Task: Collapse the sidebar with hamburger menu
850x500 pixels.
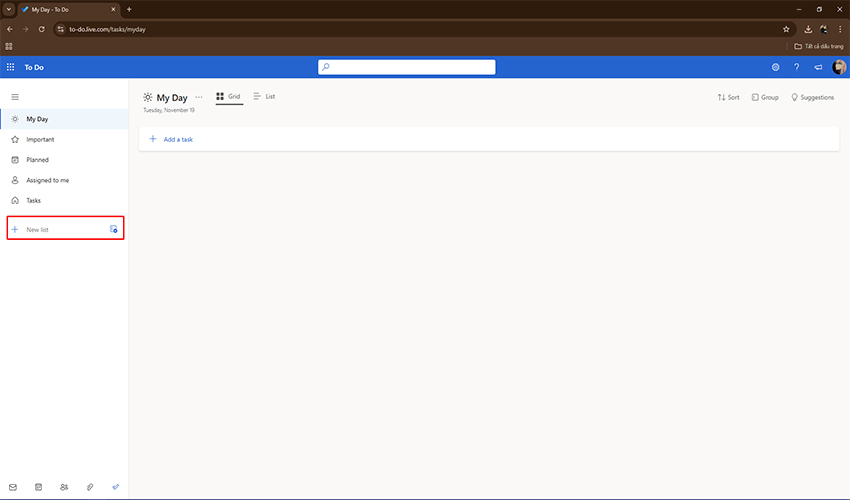Action: (x=15, y=97)
